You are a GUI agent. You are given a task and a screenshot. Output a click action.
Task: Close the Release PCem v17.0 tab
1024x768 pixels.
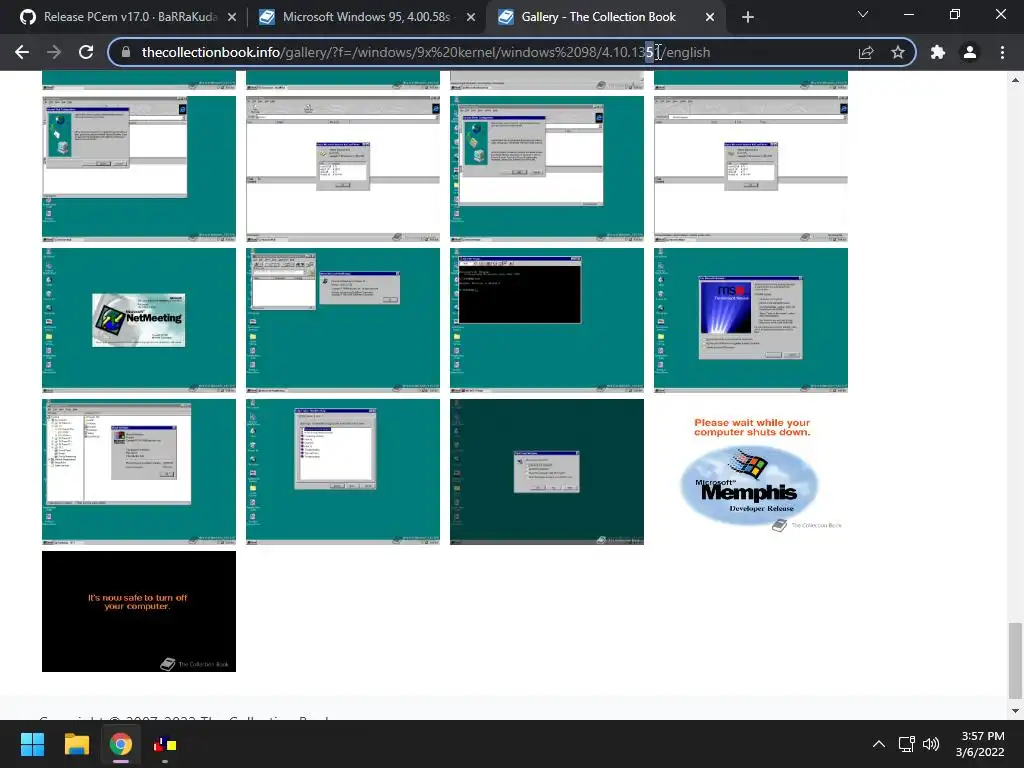232,17
